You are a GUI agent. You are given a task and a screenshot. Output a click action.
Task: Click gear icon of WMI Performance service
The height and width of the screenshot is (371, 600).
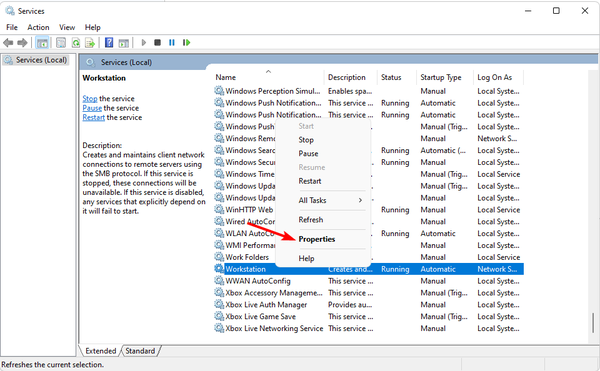219,245
